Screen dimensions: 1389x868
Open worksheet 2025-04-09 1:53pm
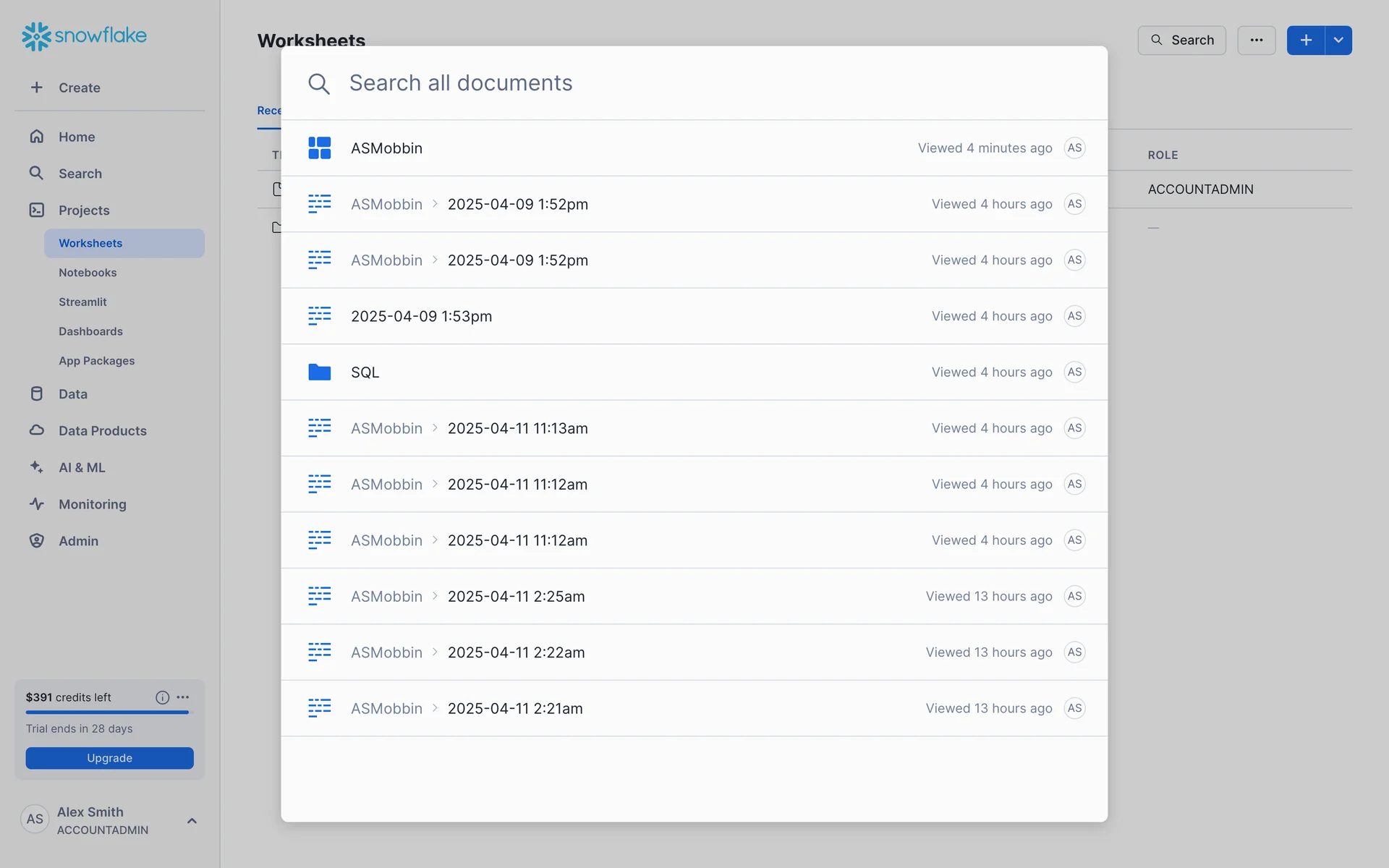coord(421,317)
